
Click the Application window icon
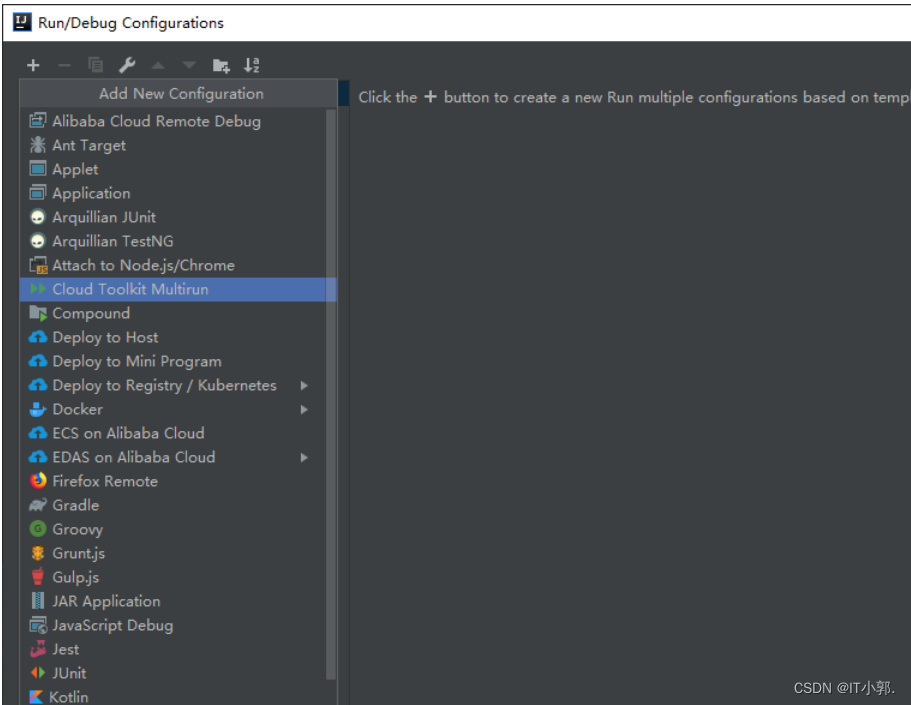coord(38,193)
